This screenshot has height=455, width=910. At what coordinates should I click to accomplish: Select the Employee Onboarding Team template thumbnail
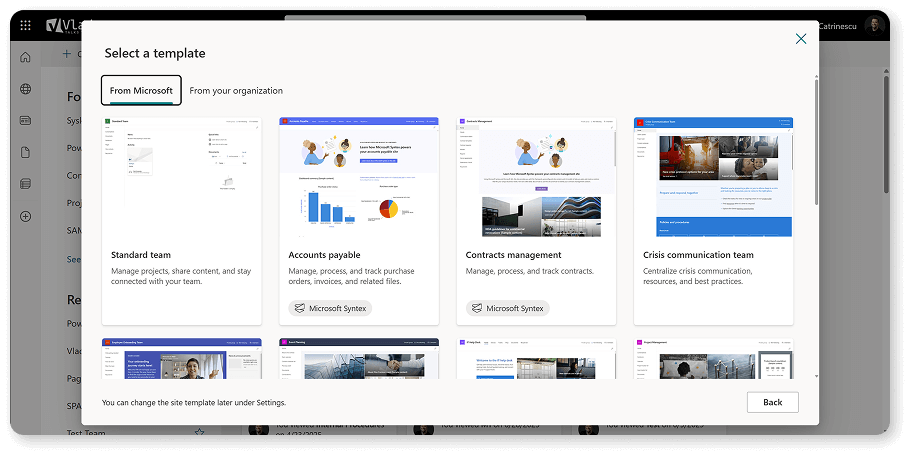point(182,359)
